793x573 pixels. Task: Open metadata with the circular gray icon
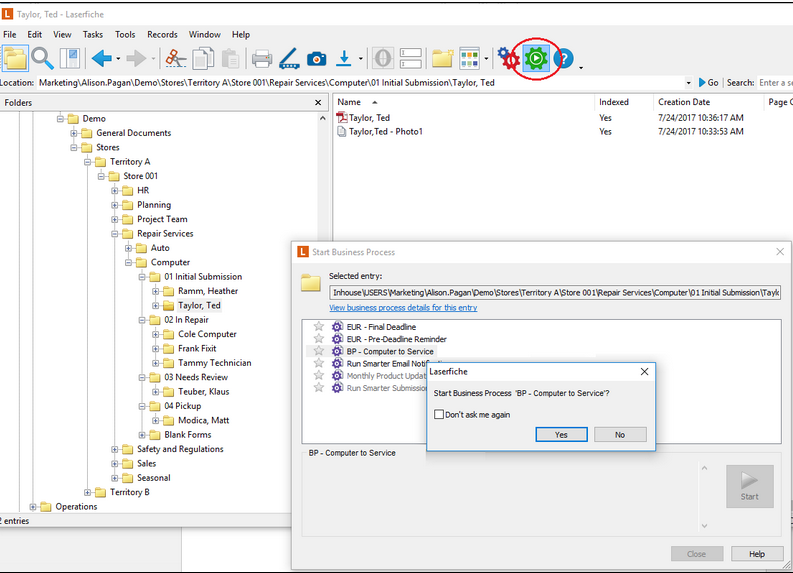[383, 59]
